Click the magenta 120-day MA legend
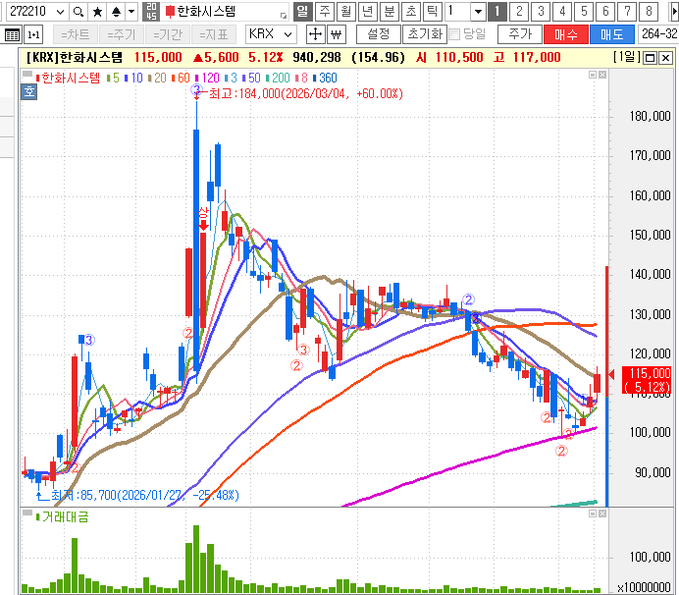The image size is (679, 595). pyautogui.click(x=208, y=78)
